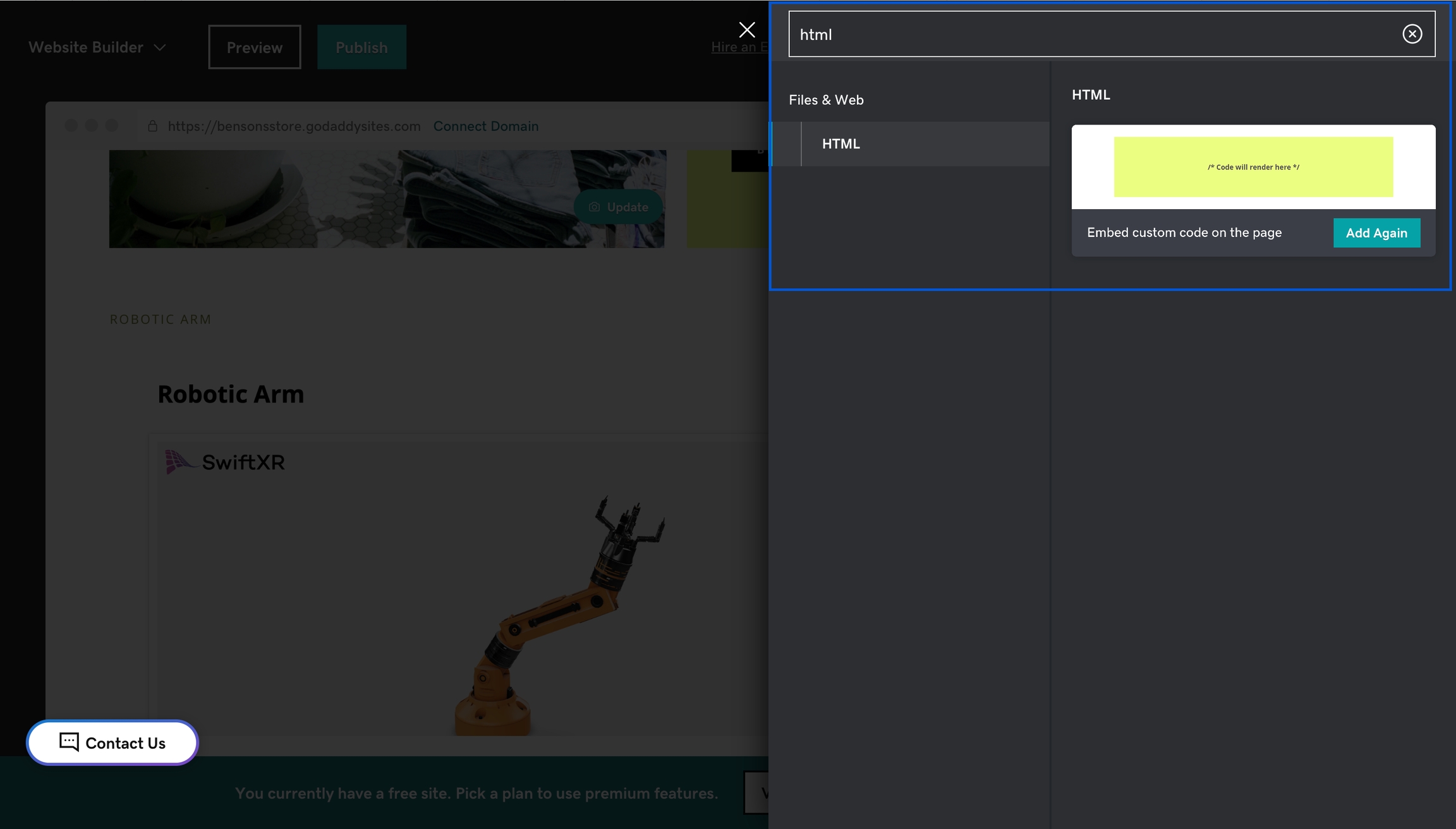
Task: Click the camera icon on Update button
Action: [x=594, y=207]
